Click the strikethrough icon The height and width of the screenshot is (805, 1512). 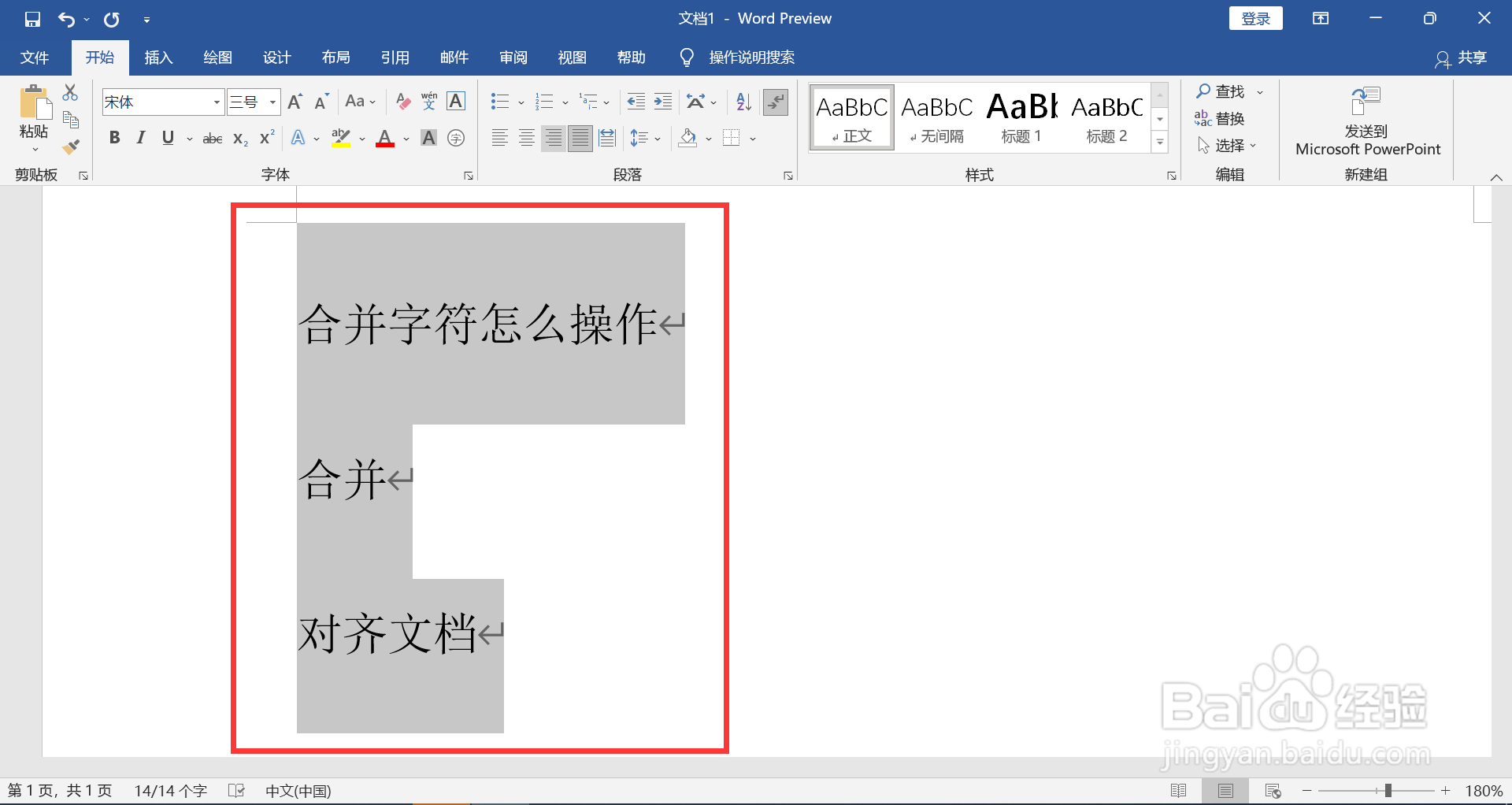pos(211,138)
